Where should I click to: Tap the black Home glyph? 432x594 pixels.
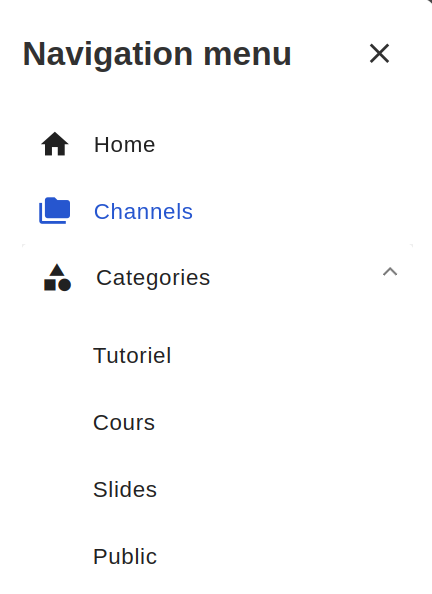tap(55, 144)
